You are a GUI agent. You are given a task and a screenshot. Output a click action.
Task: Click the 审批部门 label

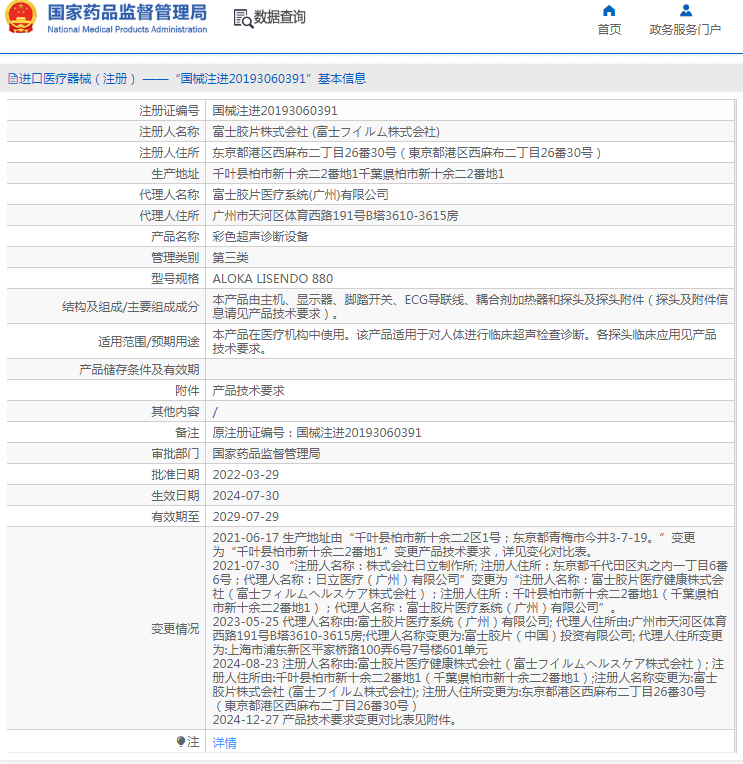tap(175, 453)
